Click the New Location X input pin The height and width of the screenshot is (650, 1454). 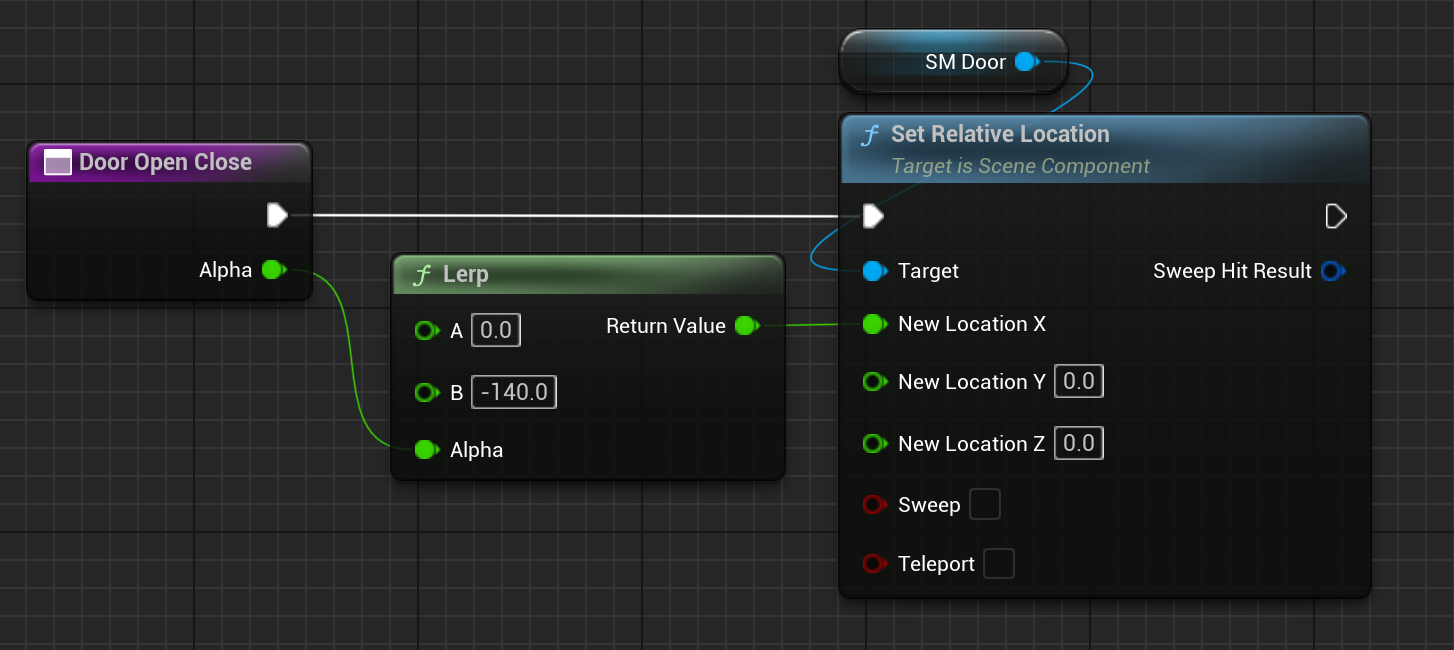click(x=875, y=324)
